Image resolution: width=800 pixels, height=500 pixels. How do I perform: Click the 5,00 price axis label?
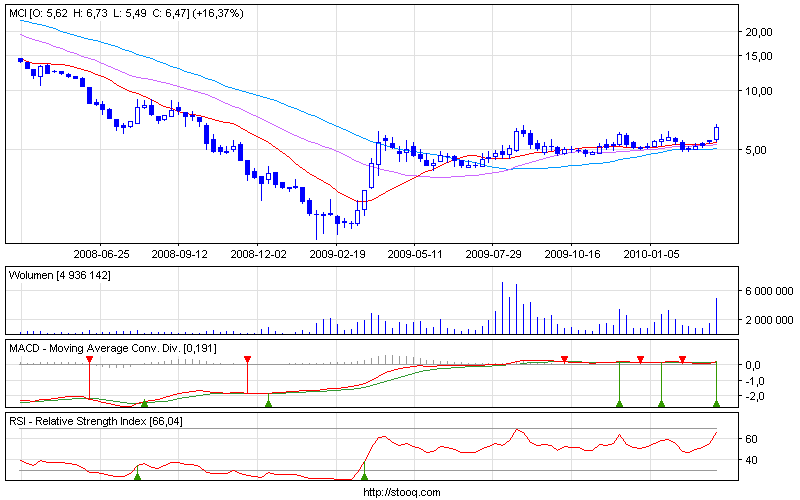tap(760, 150)
